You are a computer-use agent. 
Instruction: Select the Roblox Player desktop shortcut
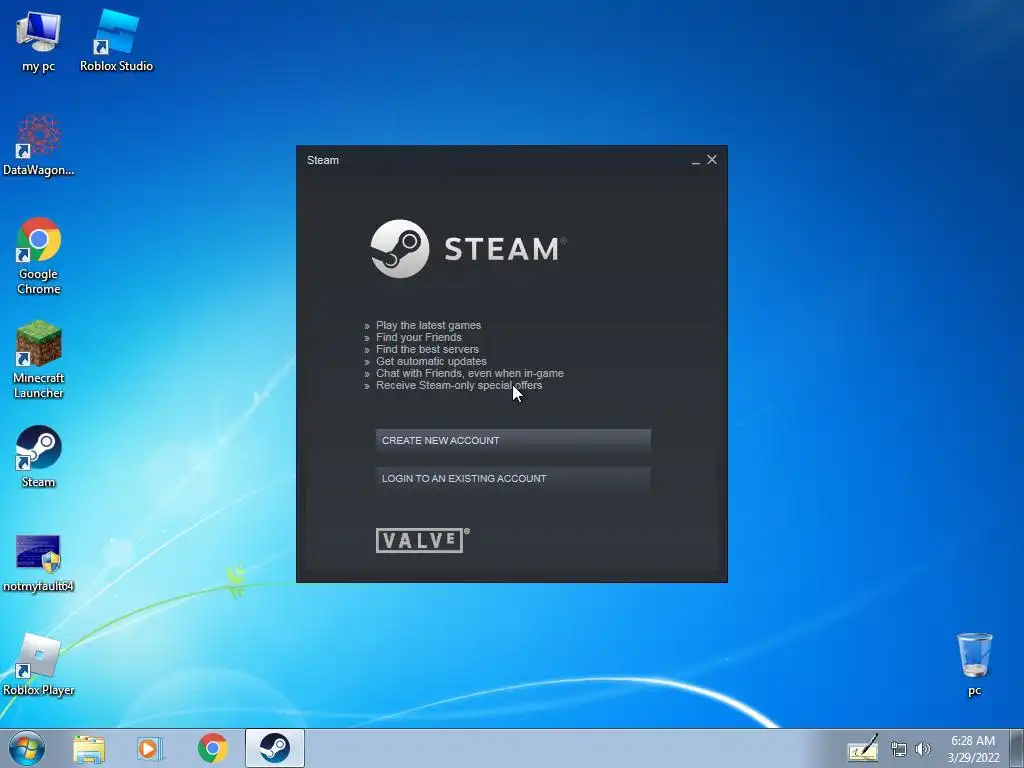click(x=39, y=665)
